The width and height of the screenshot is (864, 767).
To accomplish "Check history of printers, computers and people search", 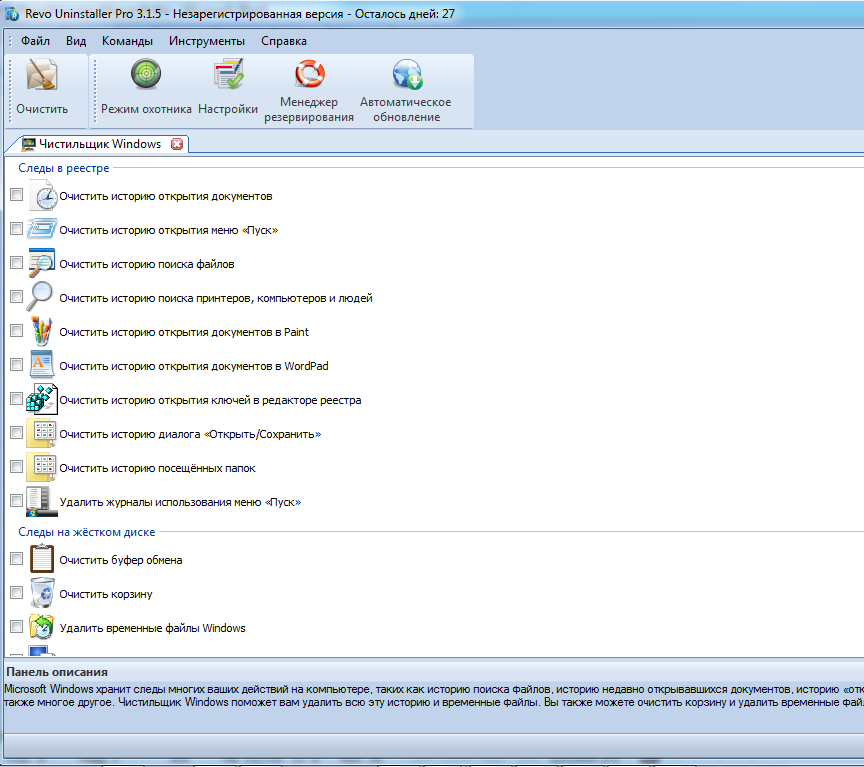I will (x=17, y=296).
